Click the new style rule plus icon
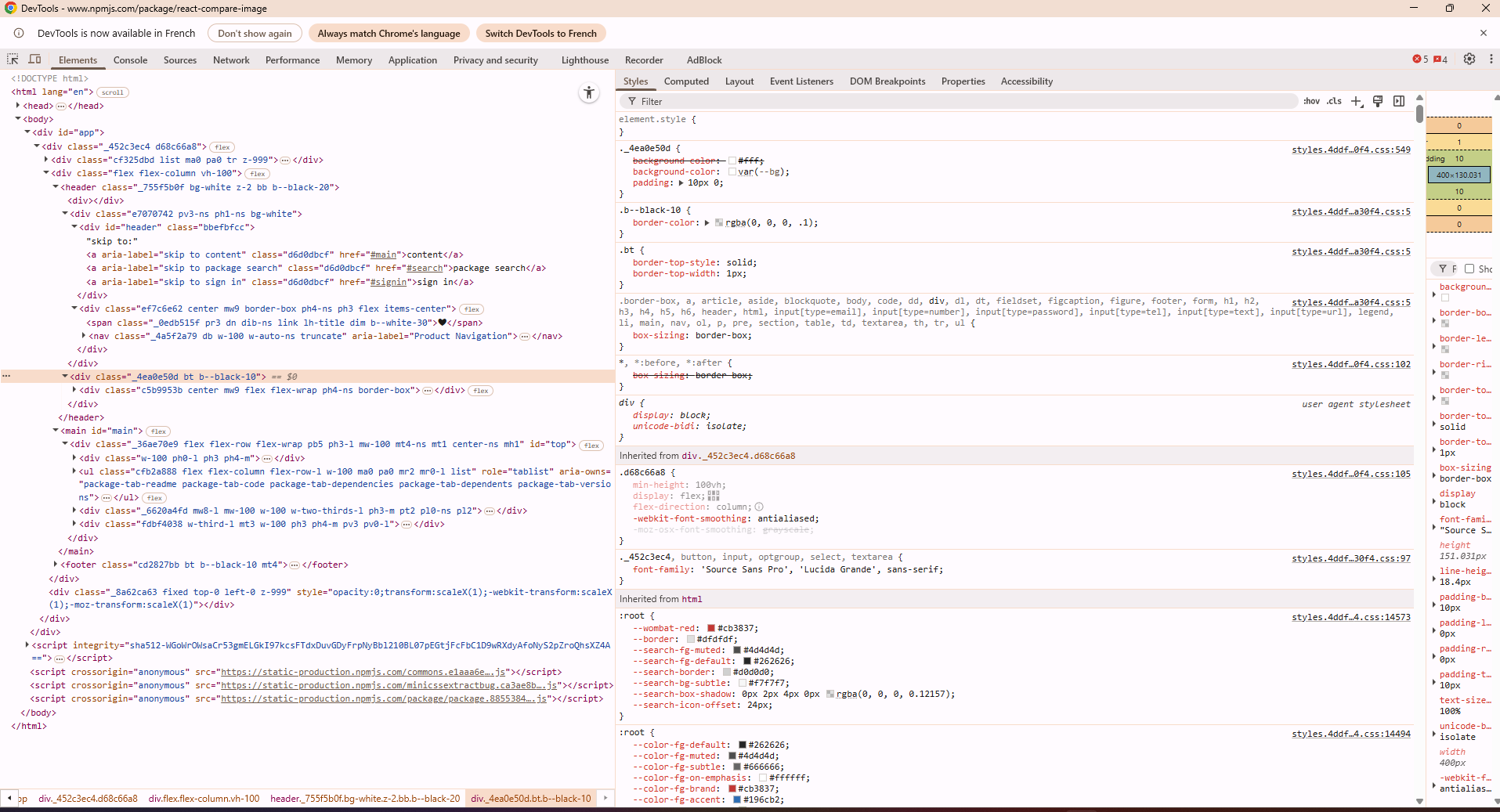This screenshot has width=1500, height=812. click(x=1357, y=101)
